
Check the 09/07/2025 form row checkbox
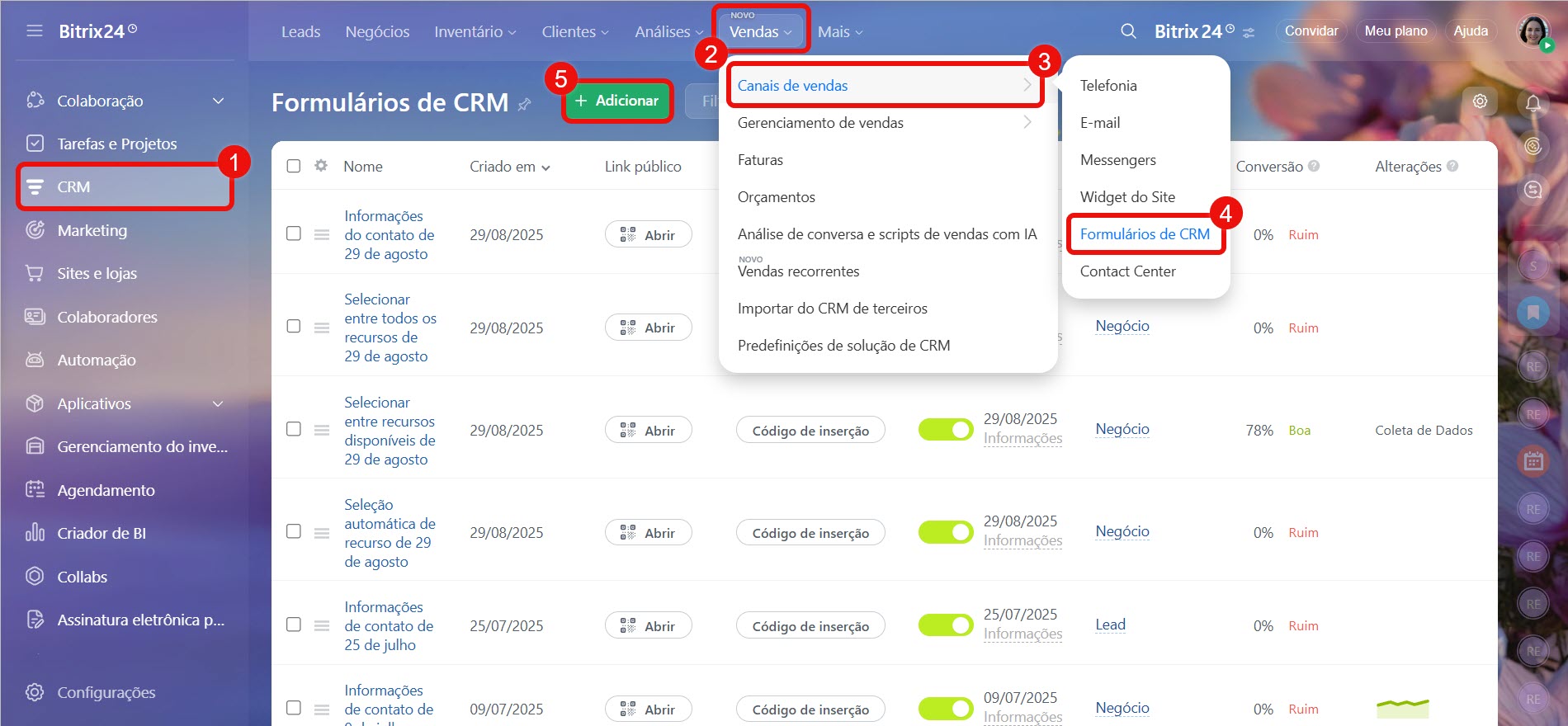click(294, 708)
